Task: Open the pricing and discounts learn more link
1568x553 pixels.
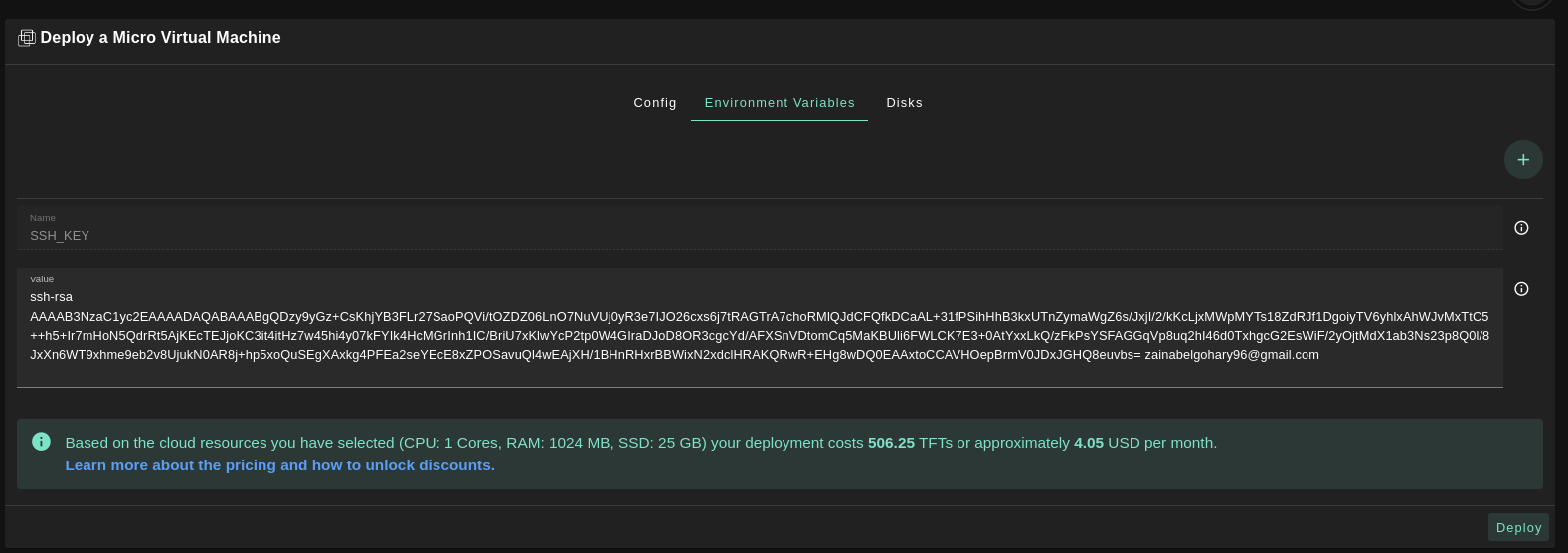Action: 279,465
